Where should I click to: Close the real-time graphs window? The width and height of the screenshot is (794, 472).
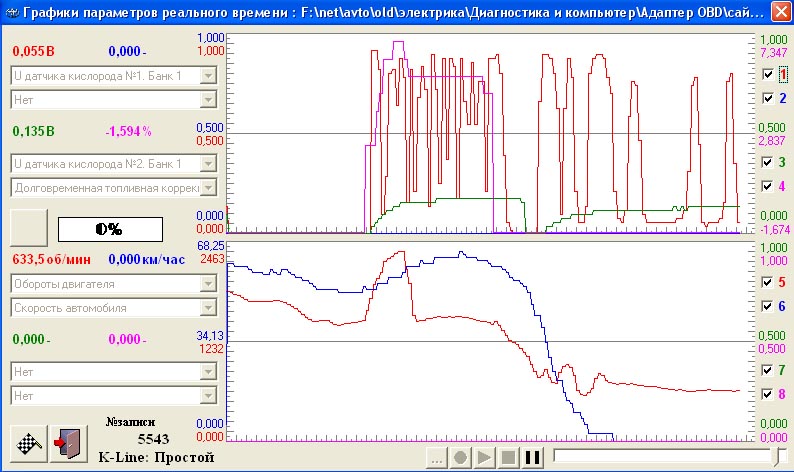780,13
